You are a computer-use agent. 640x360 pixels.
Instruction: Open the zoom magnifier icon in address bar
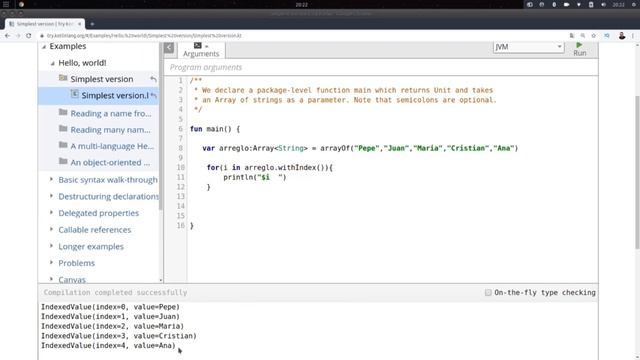pyautogui.click(x=583, y=36)
